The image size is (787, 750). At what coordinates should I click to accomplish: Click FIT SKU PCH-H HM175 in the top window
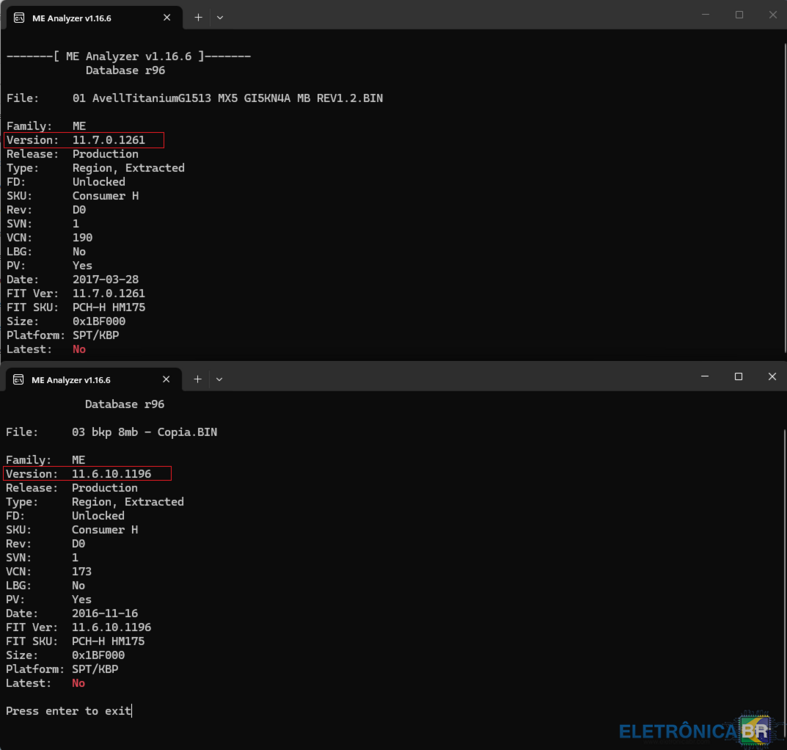109,307
